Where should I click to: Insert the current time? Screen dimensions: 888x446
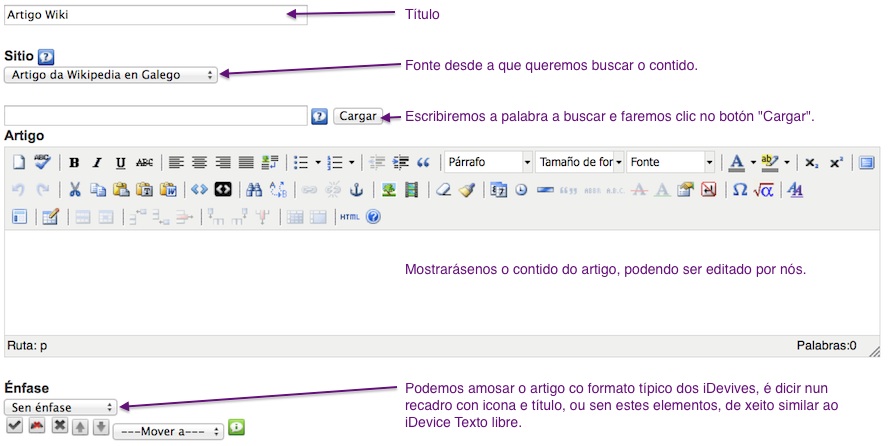click(522, 190)
